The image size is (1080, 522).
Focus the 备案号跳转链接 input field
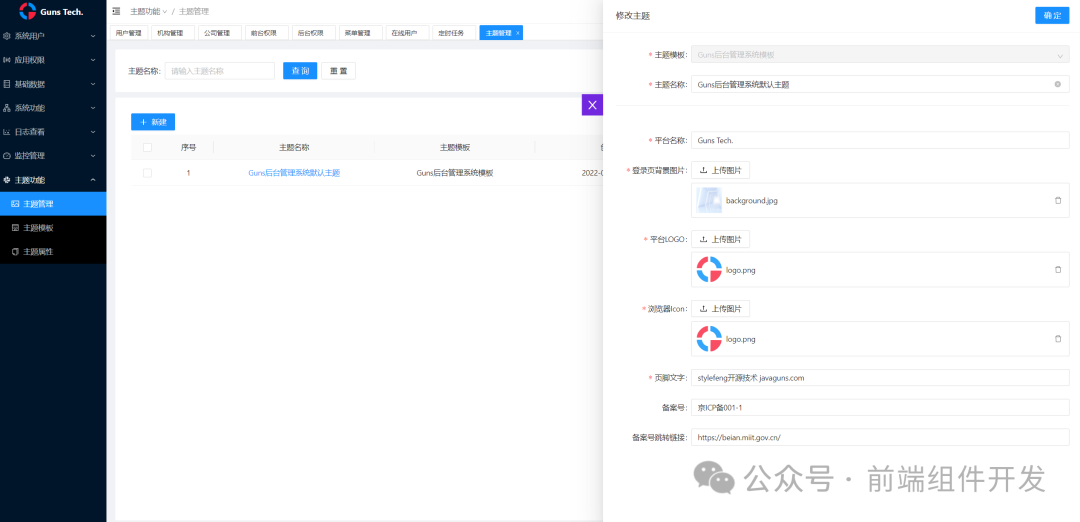tap(880, 437)
